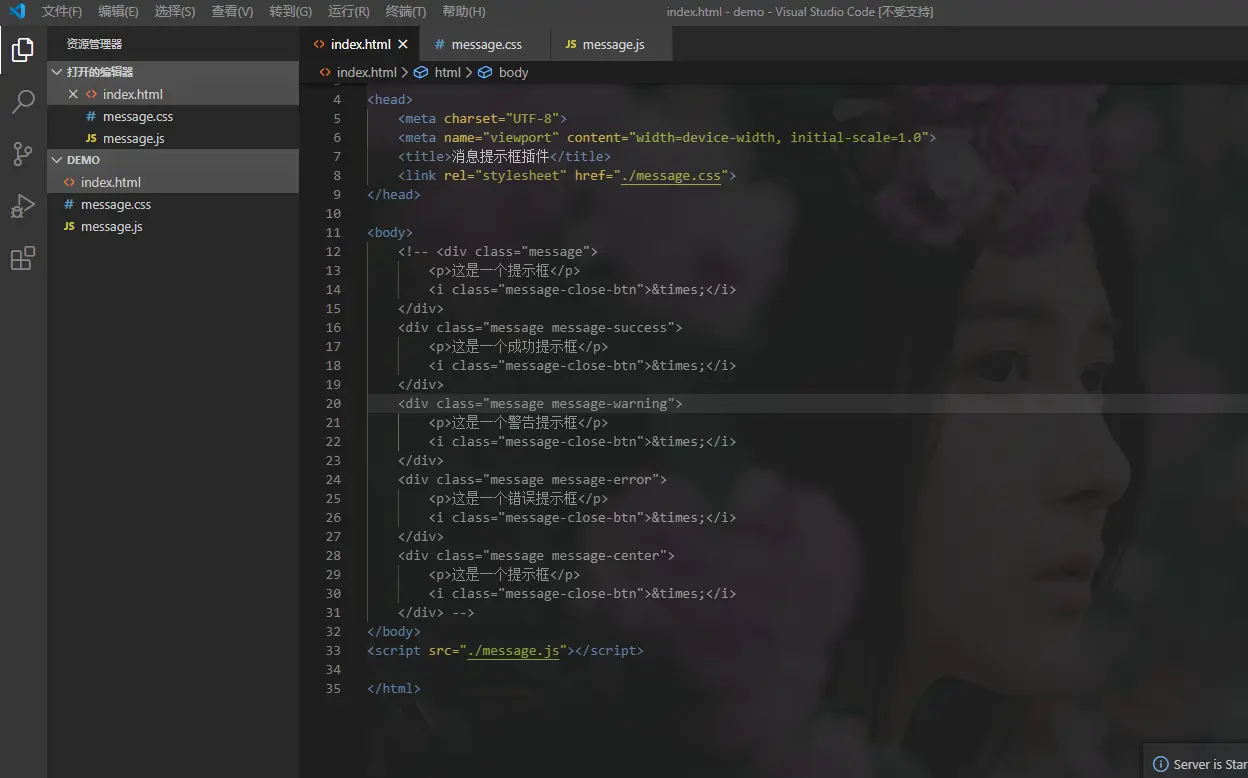Open the Source Control view

tap(23, 153)
